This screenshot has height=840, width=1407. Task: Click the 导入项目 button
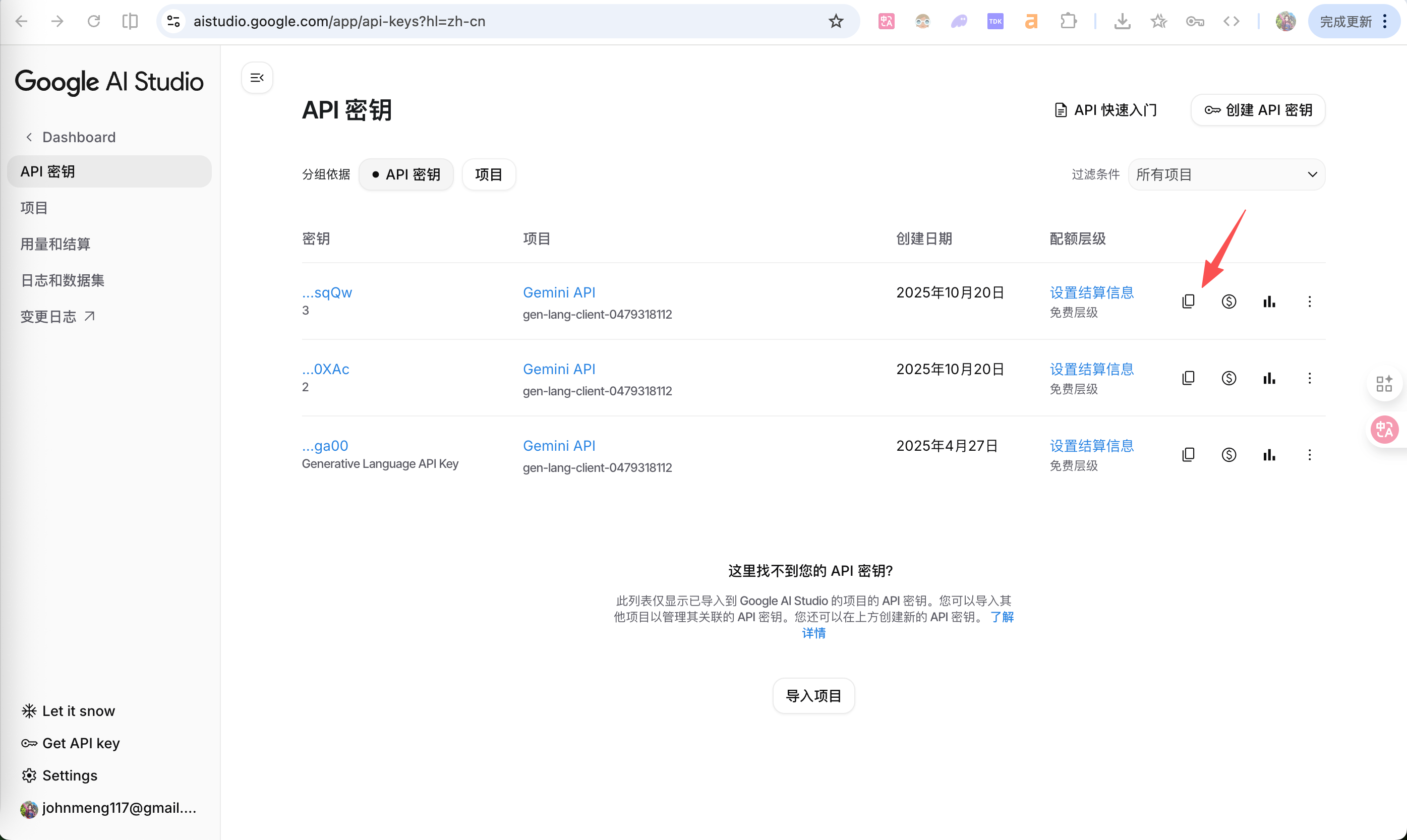pyautogui.click(x=813, y=696)
